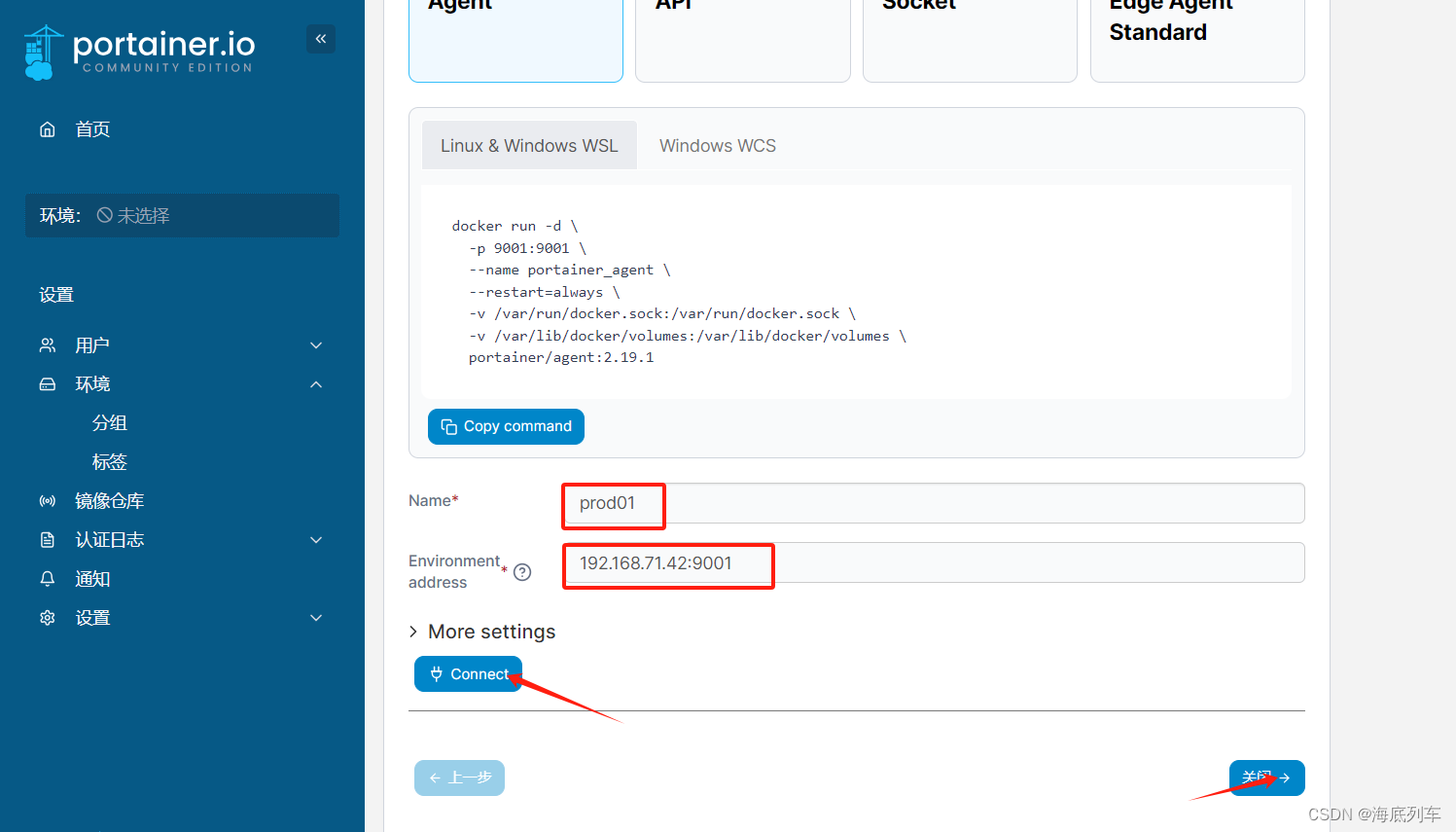Click the docker run -d command line
The image size is (1456, 832).
tap(515, 226)
